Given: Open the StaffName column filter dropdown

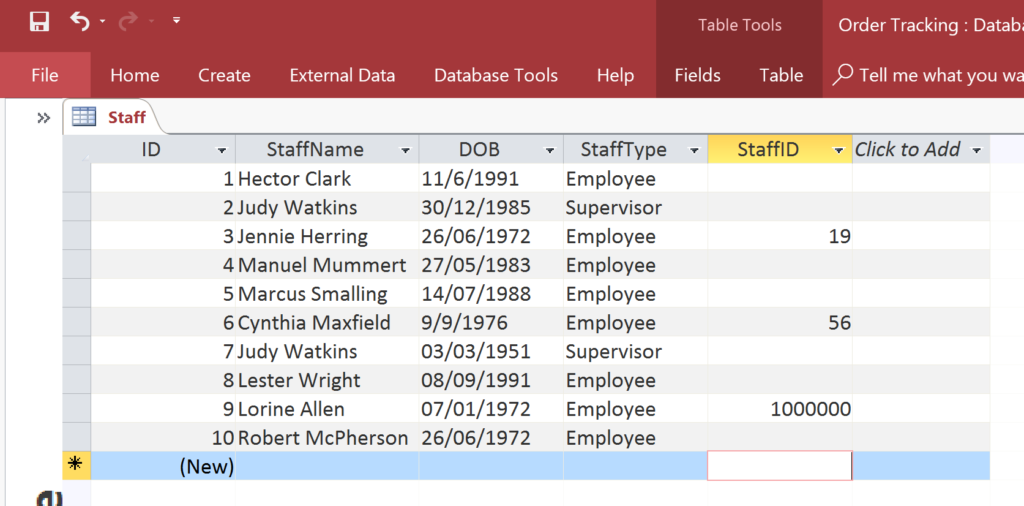Looking at the screenshot, I should pos(406,151).
